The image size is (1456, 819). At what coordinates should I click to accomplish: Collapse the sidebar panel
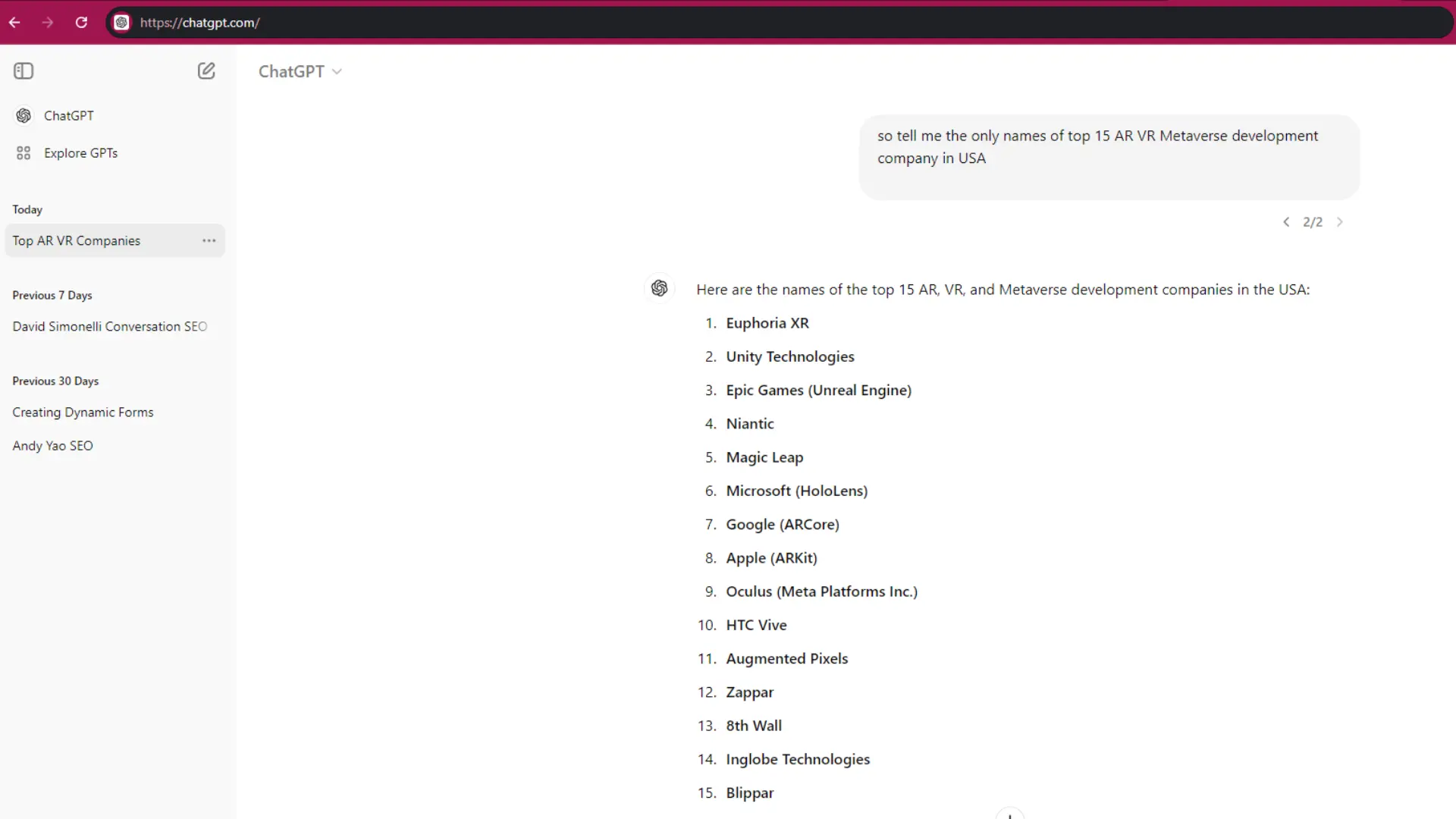coord(24,71)
